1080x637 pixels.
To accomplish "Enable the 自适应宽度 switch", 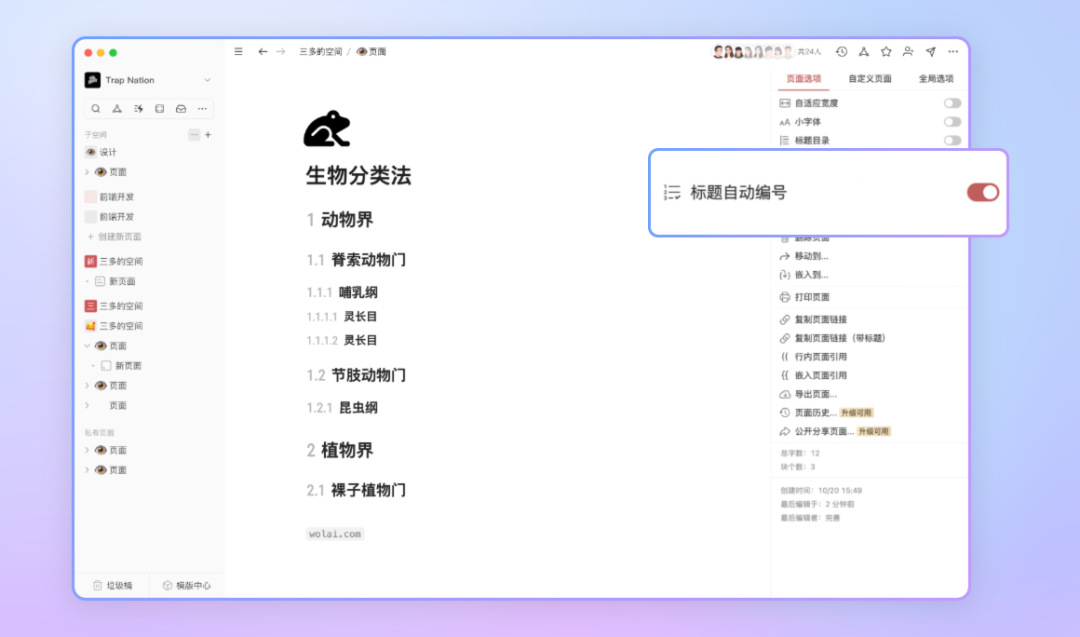I will pyautogui.click(x=953, y=103).
